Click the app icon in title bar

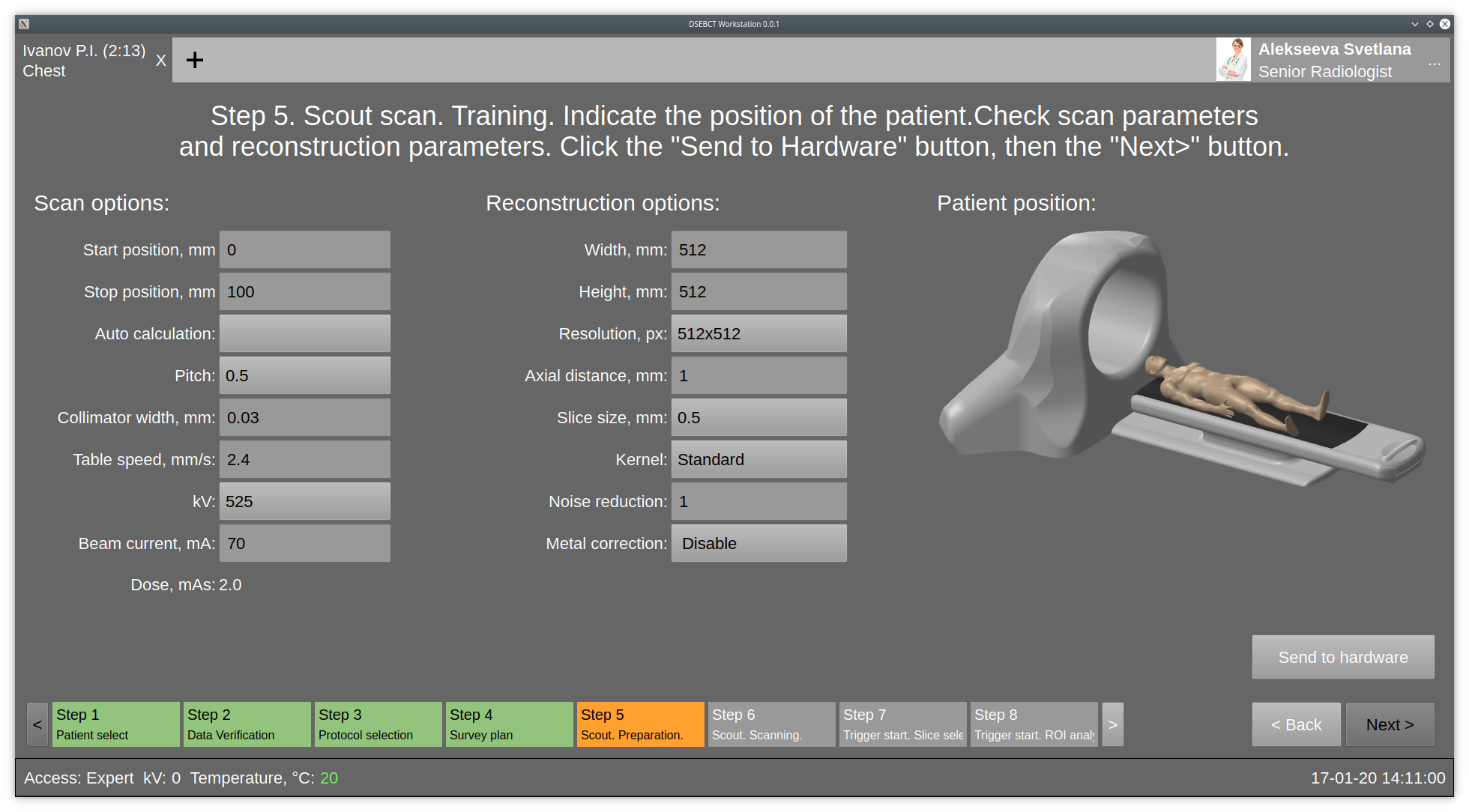point(24,24)
